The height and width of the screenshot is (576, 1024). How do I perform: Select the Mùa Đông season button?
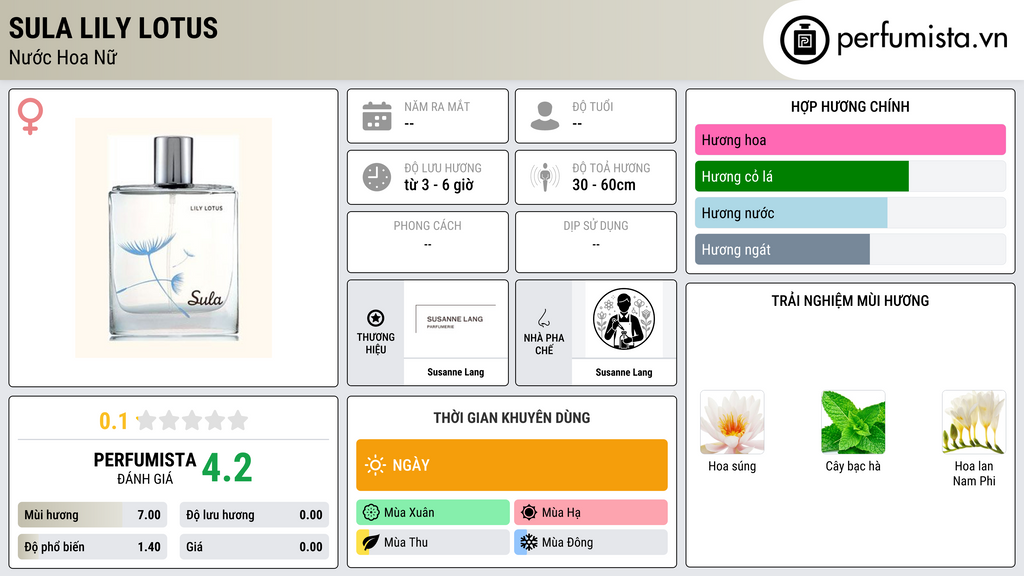(x=591, y=542)
